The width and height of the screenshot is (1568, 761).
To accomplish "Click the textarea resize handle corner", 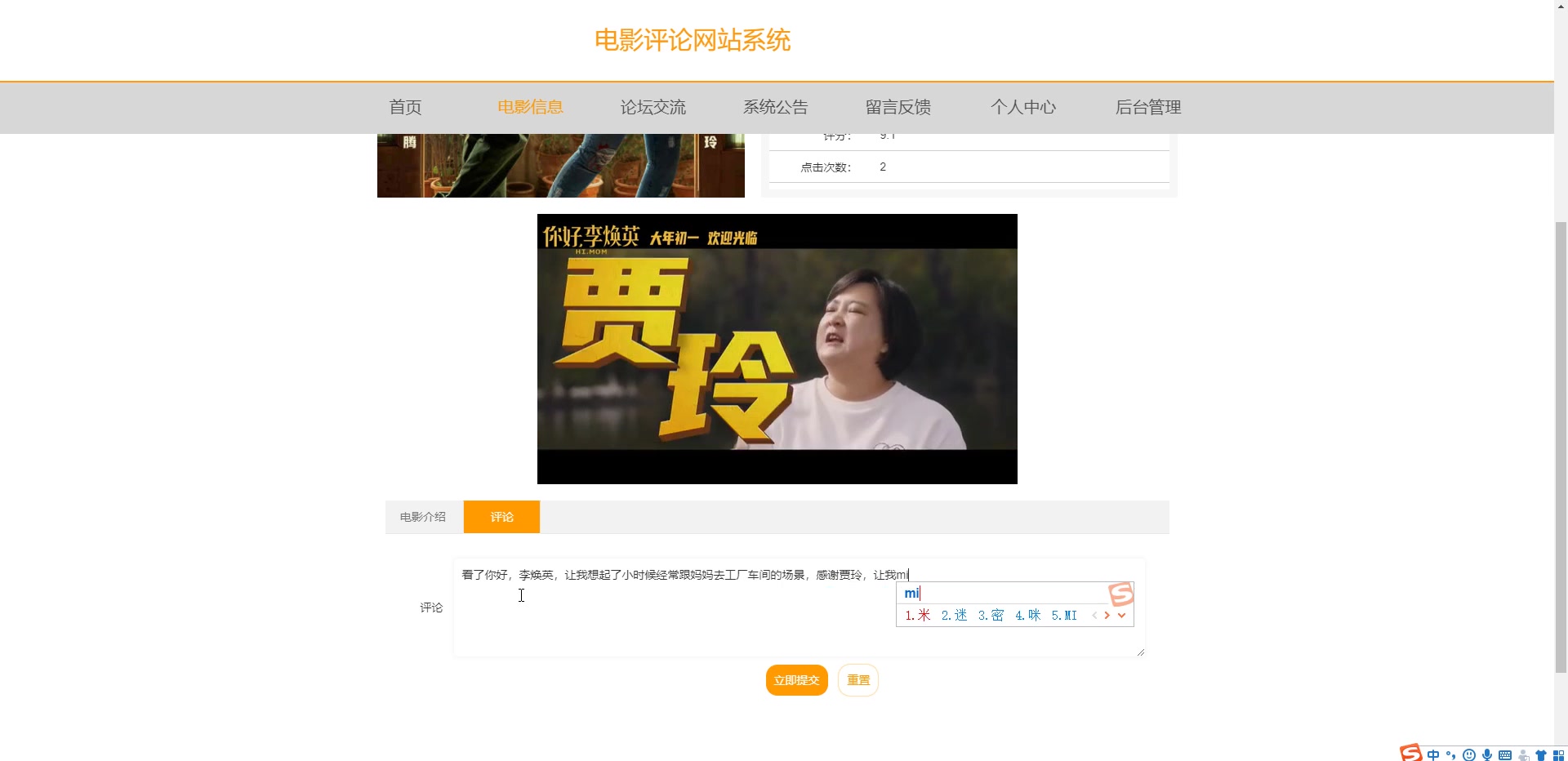I will (x=1140, y=652).
